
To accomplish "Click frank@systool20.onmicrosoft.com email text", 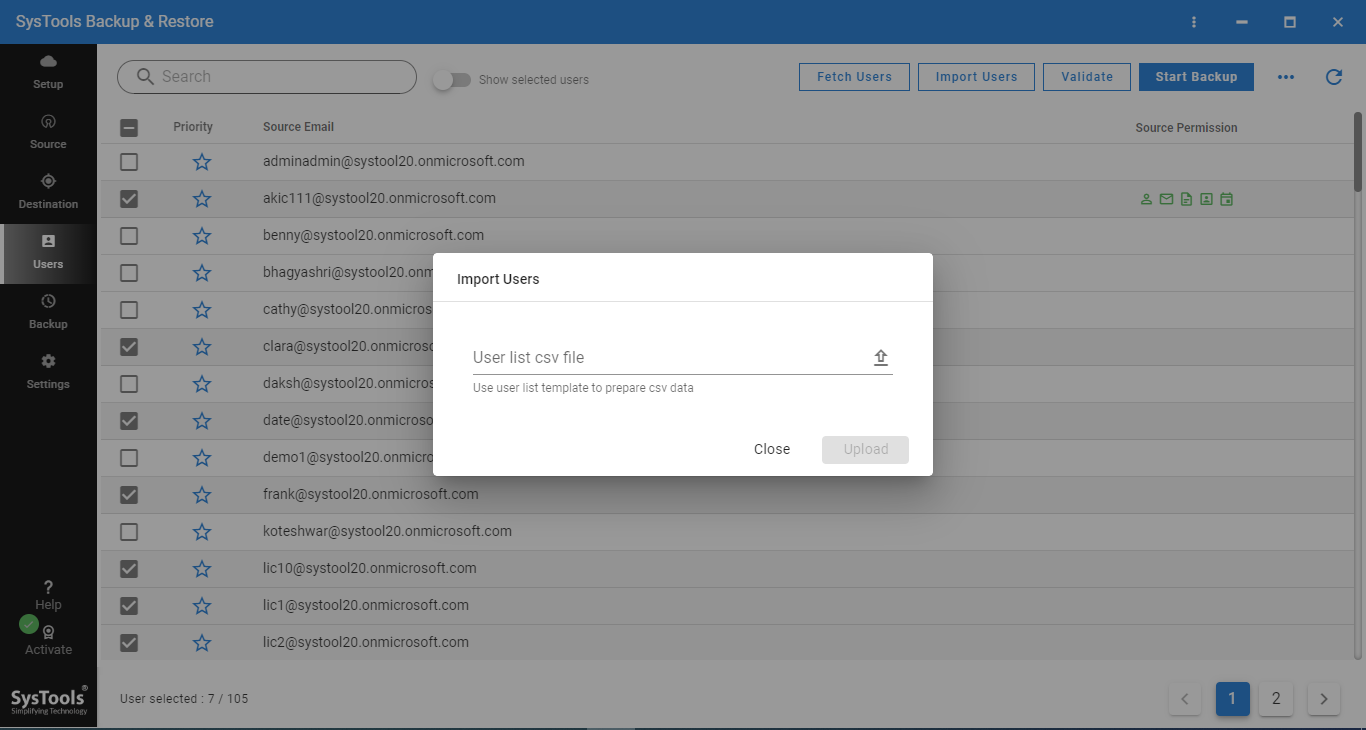I will click(x=371, y=494).
